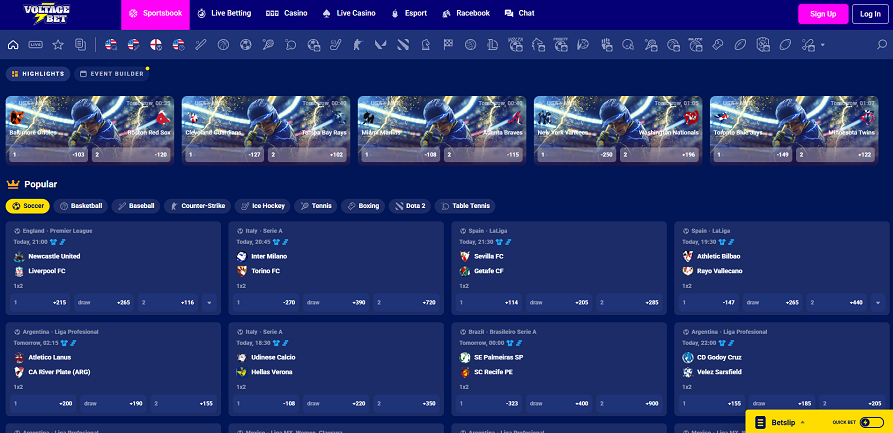Select the checkered racing flag icon
Screen dimensions: 893x433
(x=448, y=44)
